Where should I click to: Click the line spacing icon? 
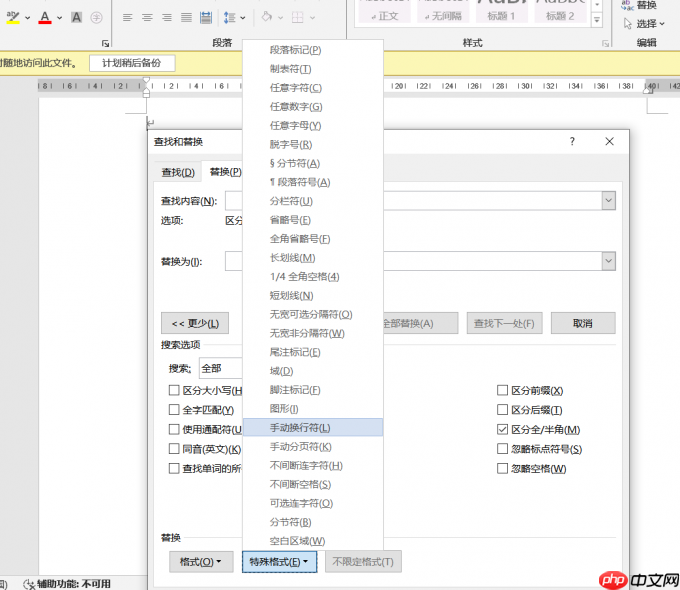pyautogui.click(x=229, y=17)
